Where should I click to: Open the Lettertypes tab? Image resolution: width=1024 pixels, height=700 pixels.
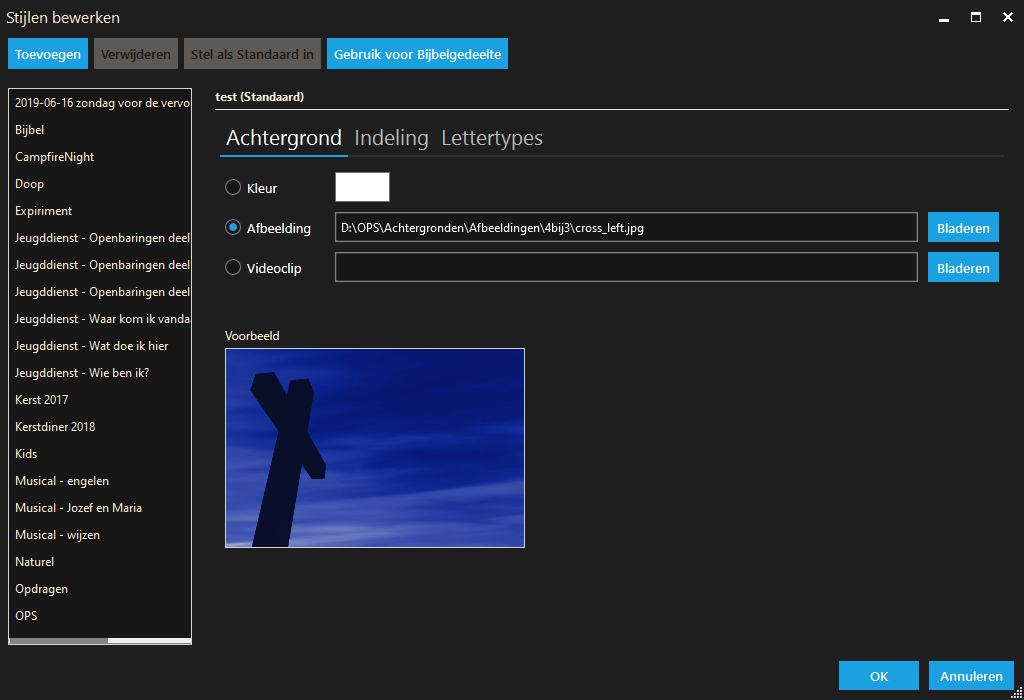tap(492, 138)
